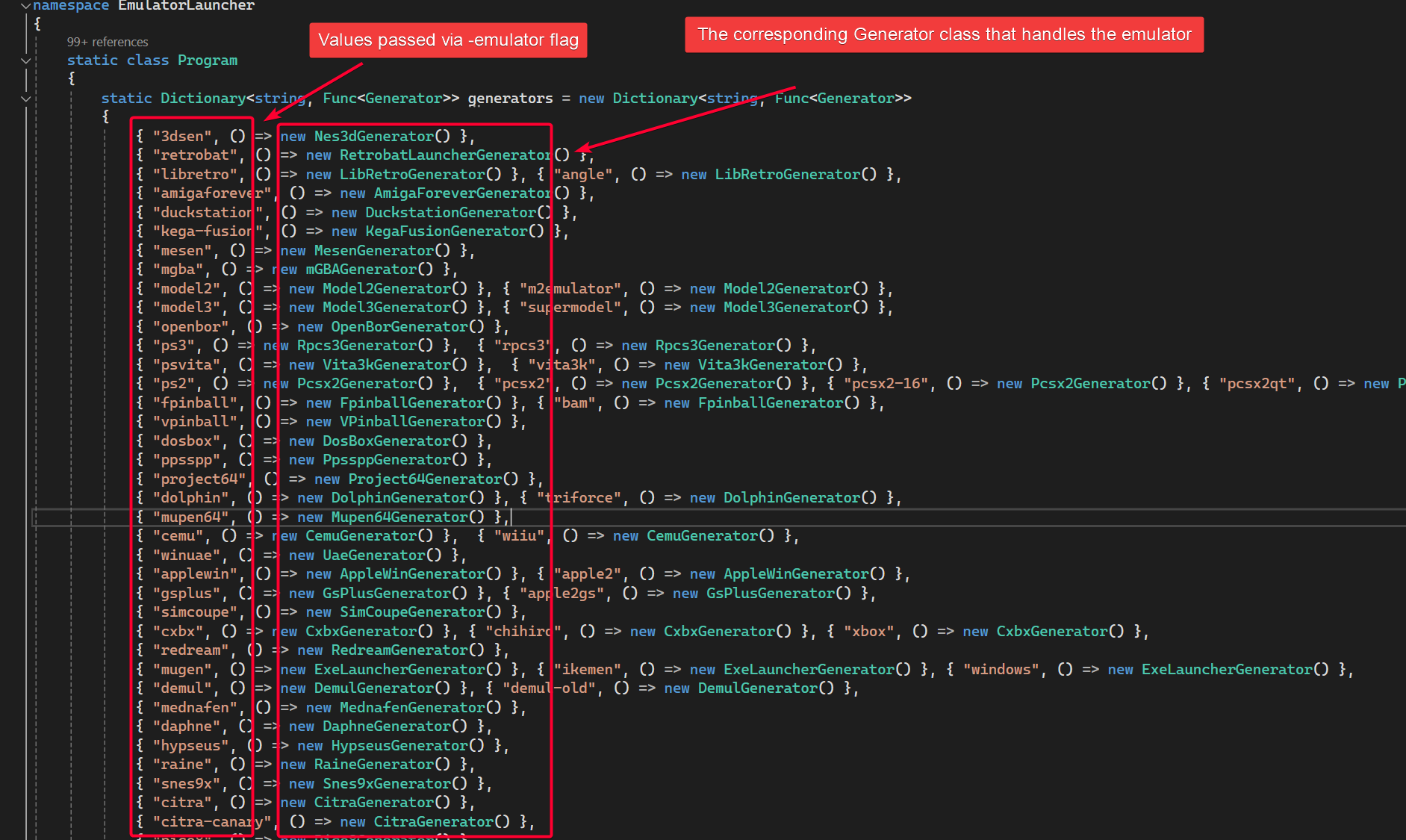Click the EmulatorLauncher namespace name

coord(186,6)
